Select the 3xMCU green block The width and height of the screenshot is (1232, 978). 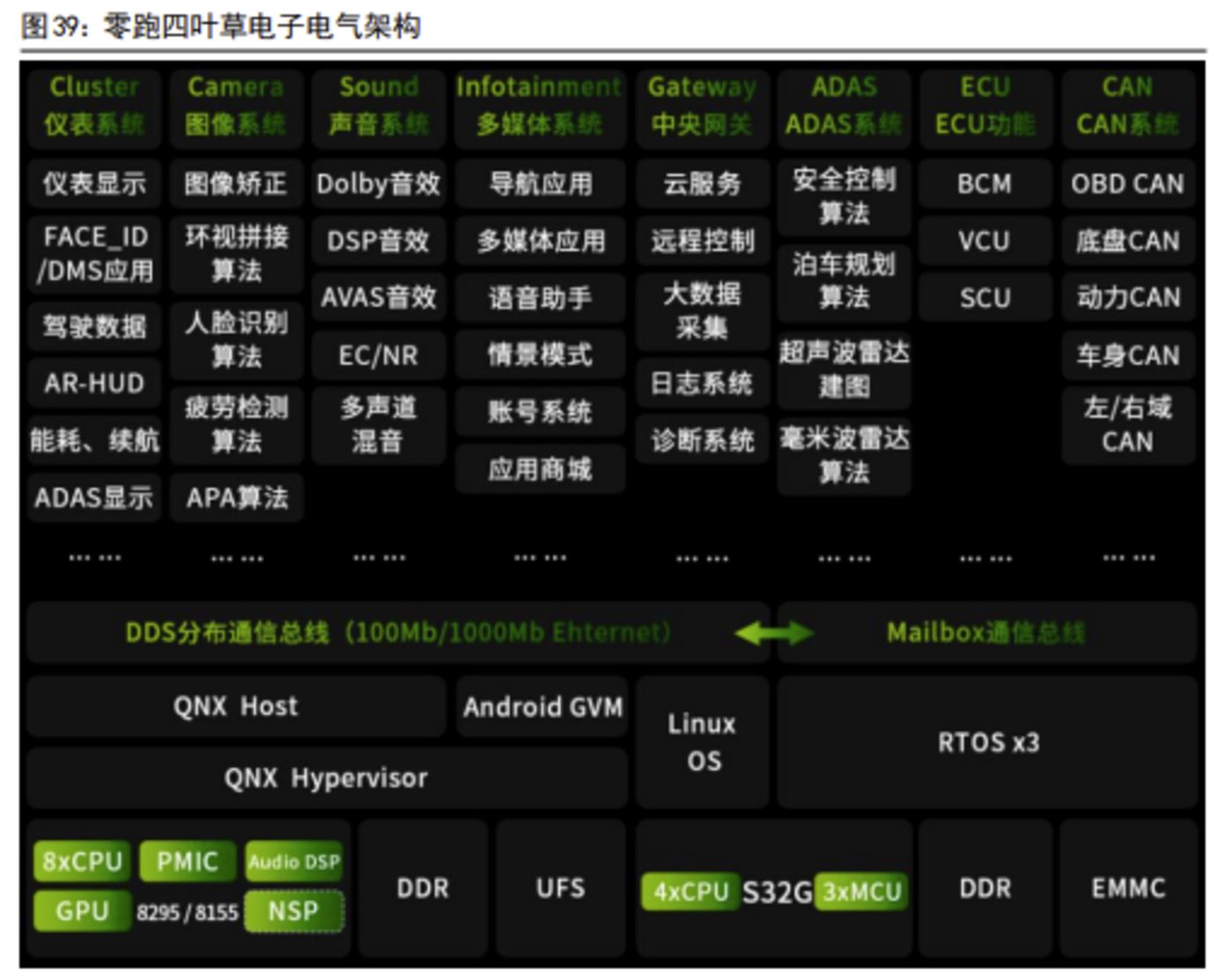(x=861, y=892)
